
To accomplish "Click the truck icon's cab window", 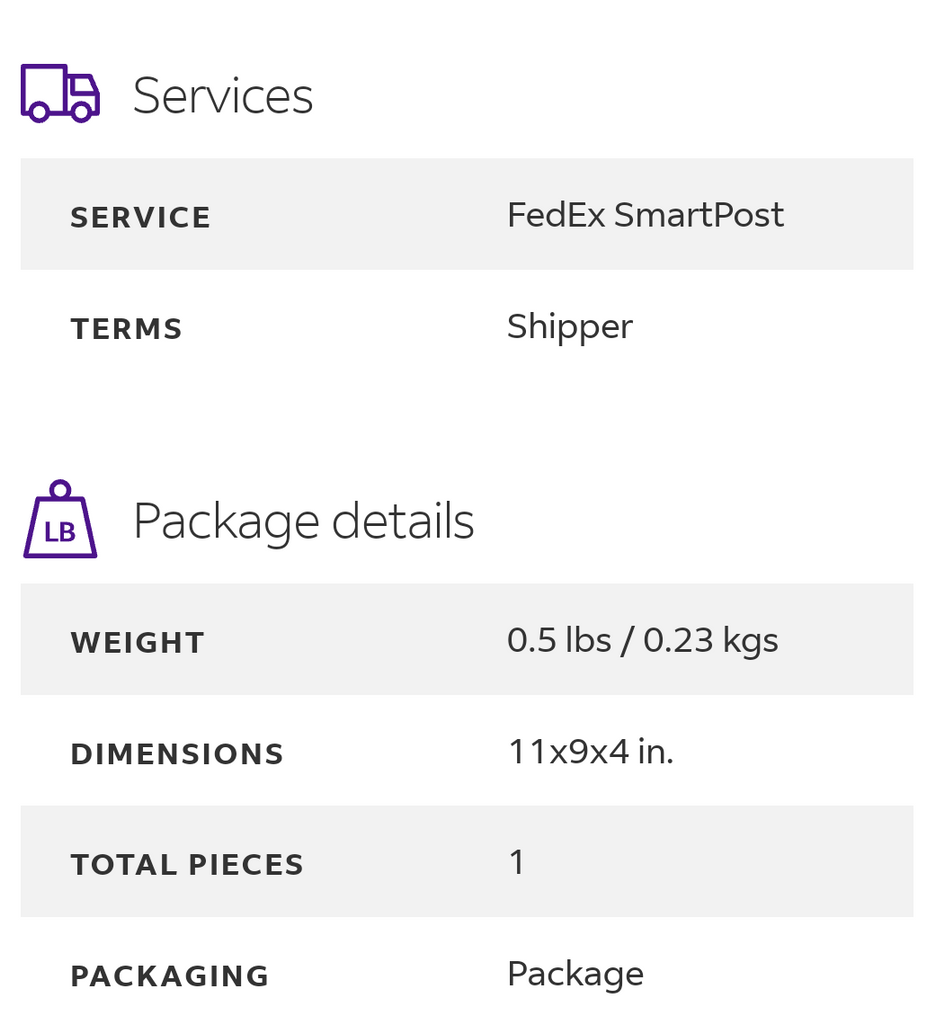I will coord(82,87).
